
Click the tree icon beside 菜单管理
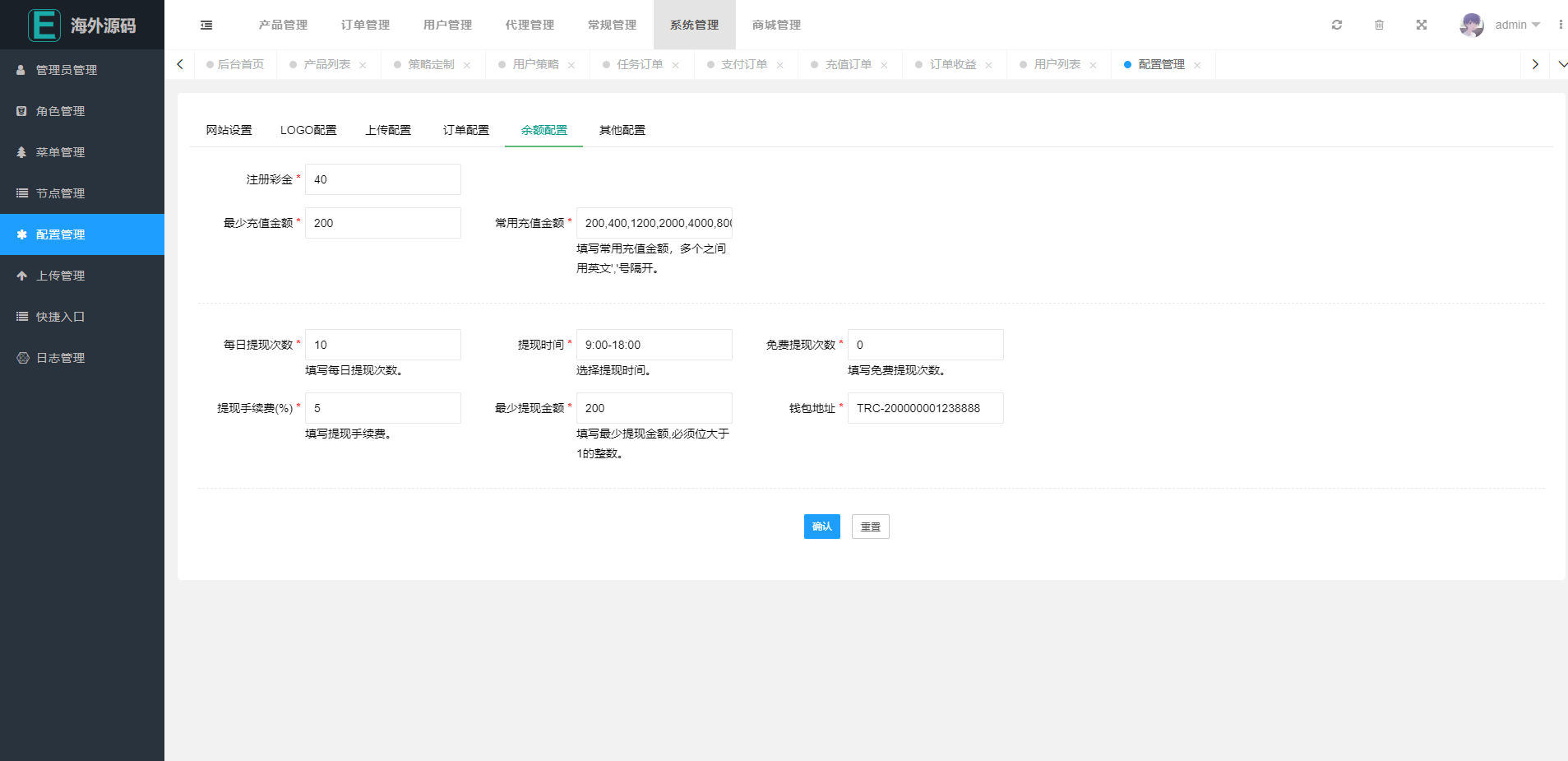pos(21,151)
